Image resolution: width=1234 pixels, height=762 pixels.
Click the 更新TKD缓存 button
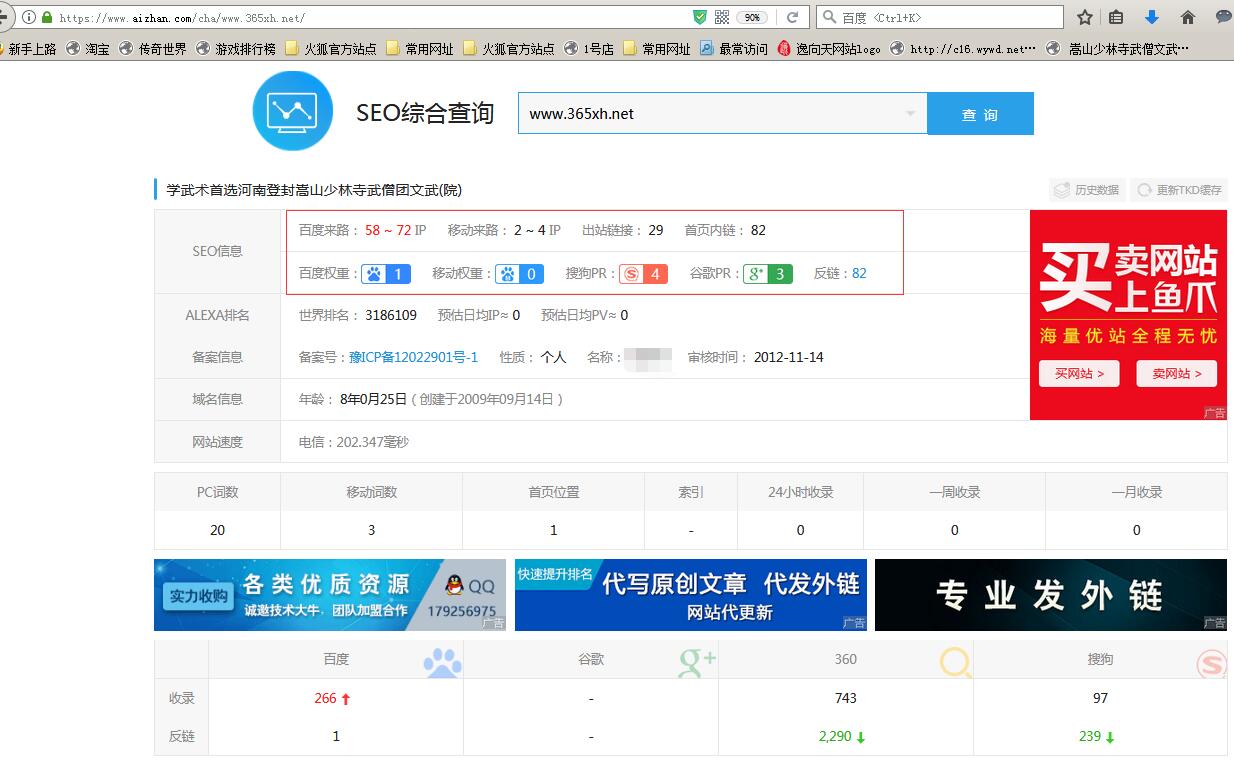(x=1178, y=188)
